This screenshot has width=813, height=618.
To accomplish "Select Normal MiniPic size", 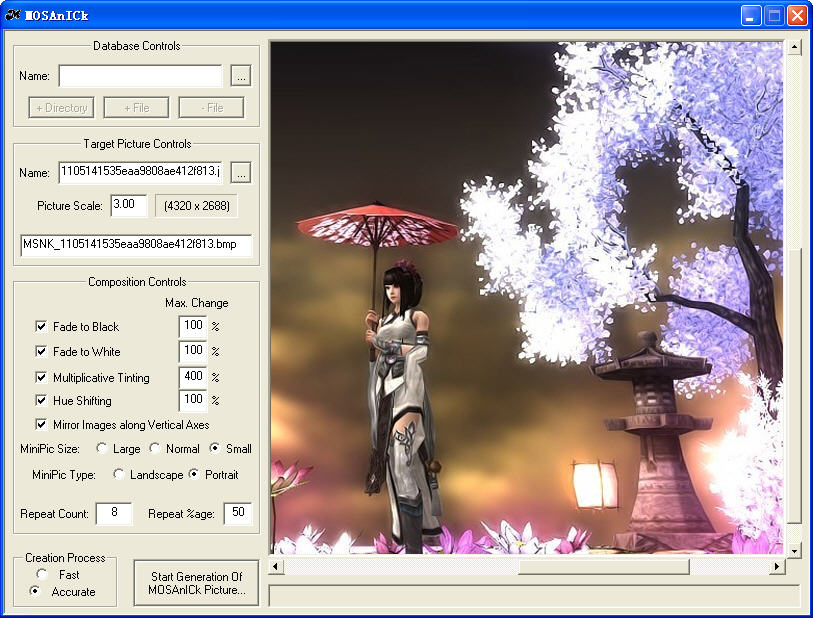I will coord(155,448).
